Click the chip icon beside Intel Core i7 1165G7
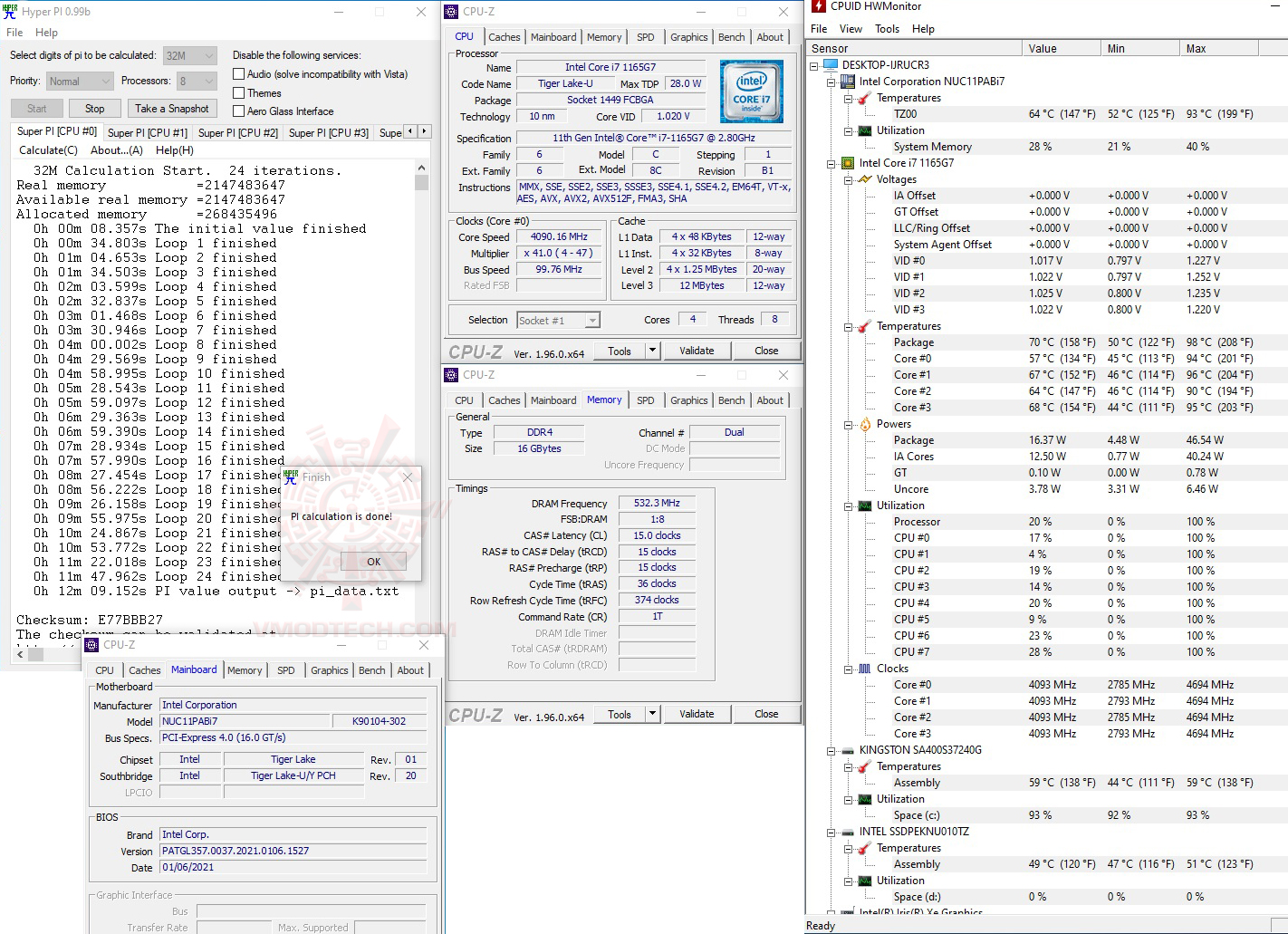This screenshot has width=1288, height=934. (x=848, y=163)
